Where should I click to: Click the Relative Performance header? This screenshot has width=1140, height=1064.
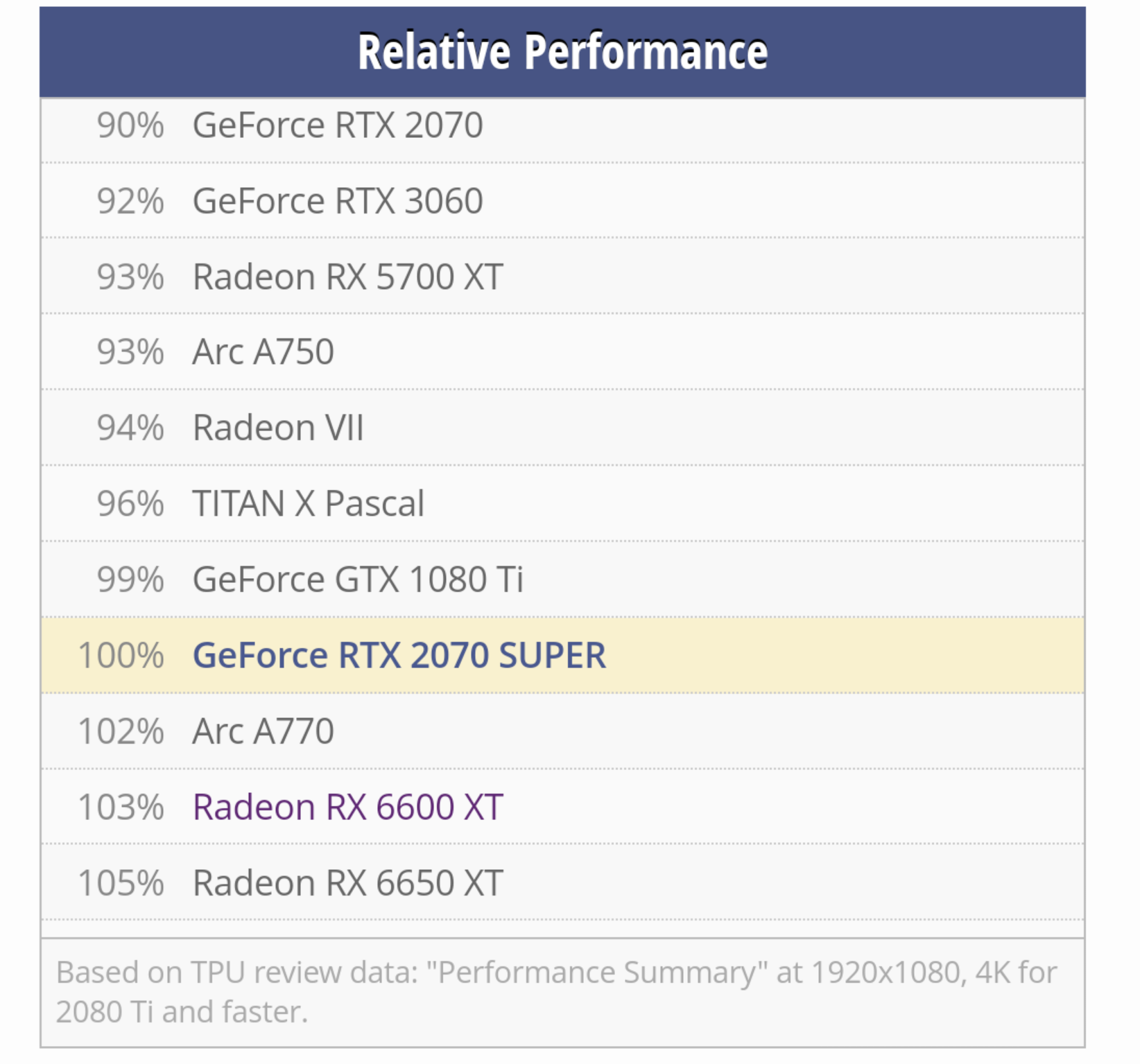[x=562, y=52]
